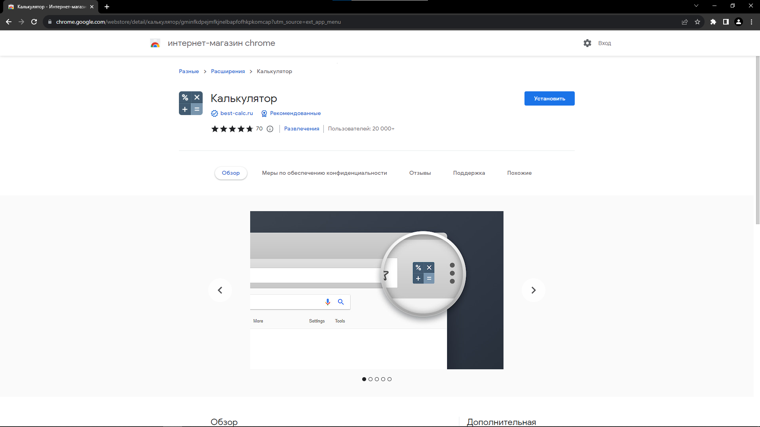This screenshot has width=760, height=427.
Task: Switch to the Поддержка tab
Action: [469, 173]
